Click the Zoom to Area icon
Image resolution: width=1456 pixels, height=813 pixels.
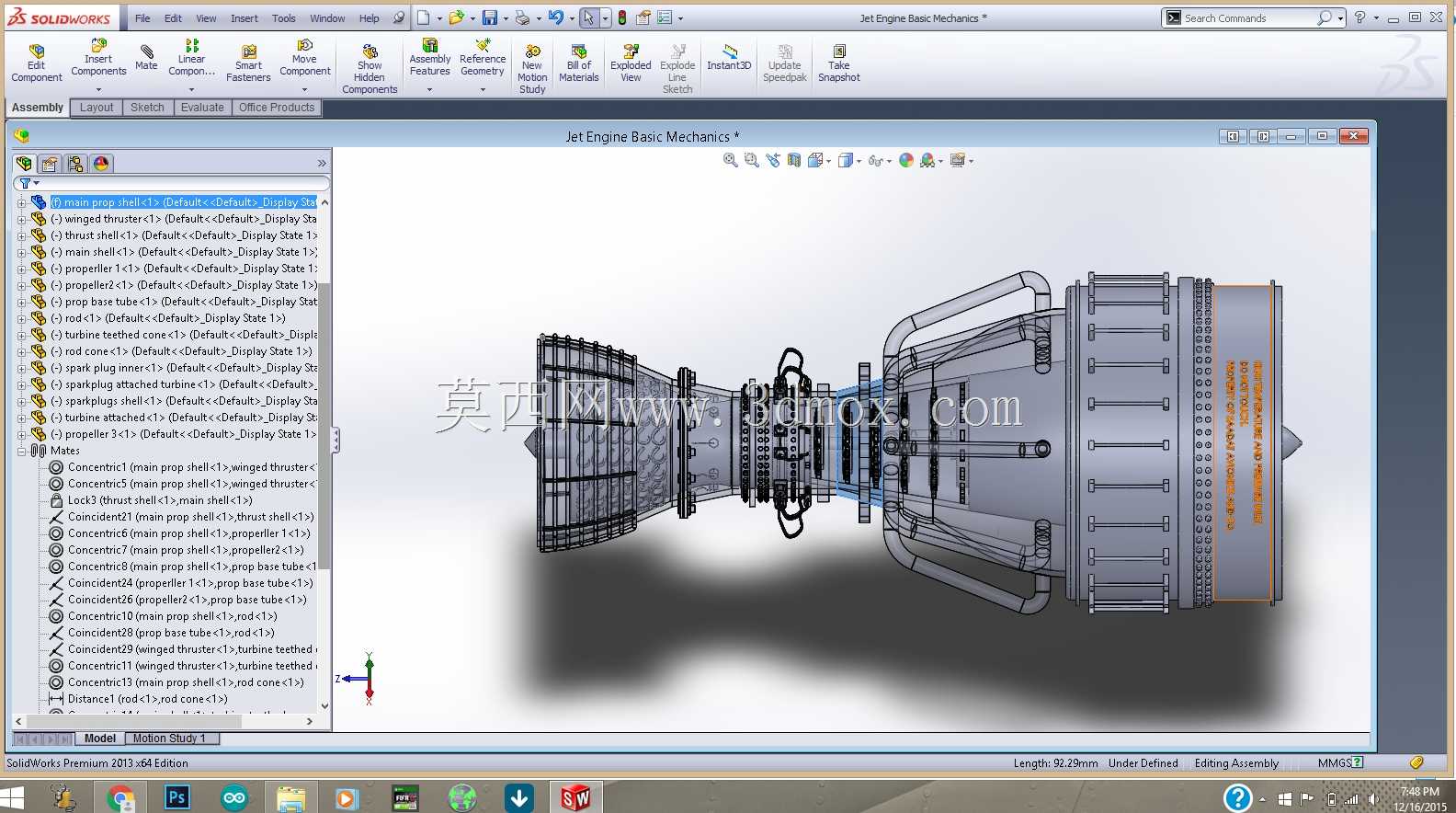(x=752, y=160)
